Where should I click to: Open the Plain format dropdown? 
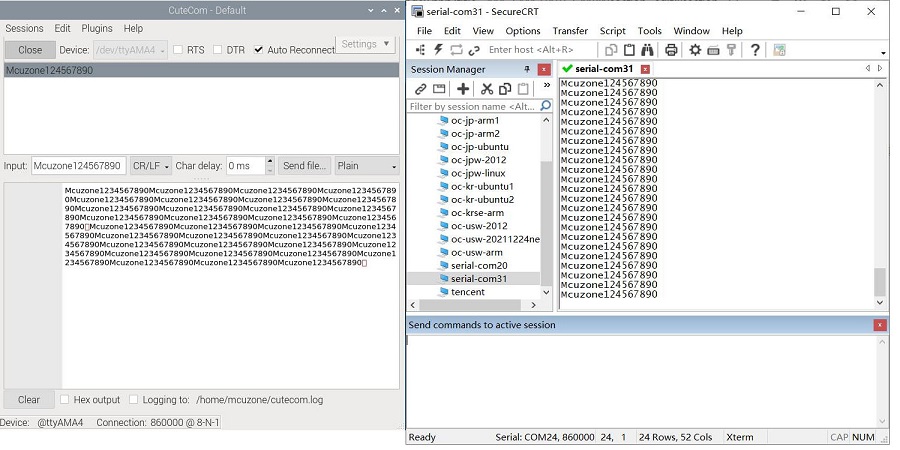367,166
